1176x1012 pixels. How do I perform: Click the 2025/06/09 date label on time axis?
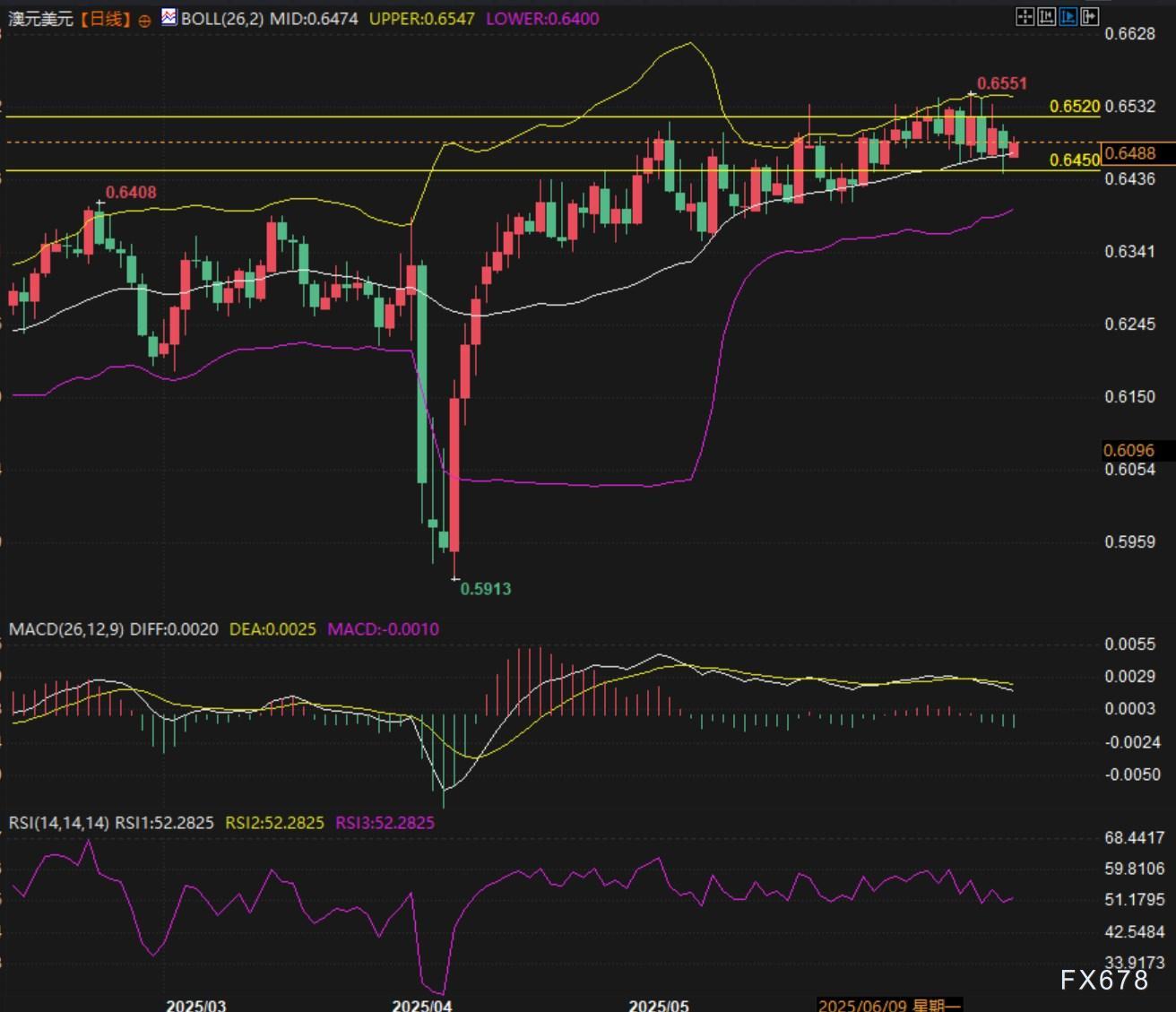888,1005
